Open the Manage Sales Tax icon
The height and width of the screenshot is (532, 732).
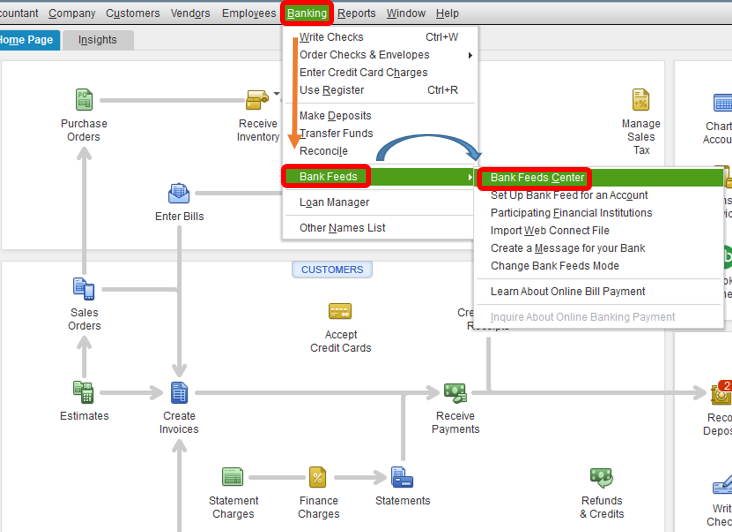(x=641, y=99)
